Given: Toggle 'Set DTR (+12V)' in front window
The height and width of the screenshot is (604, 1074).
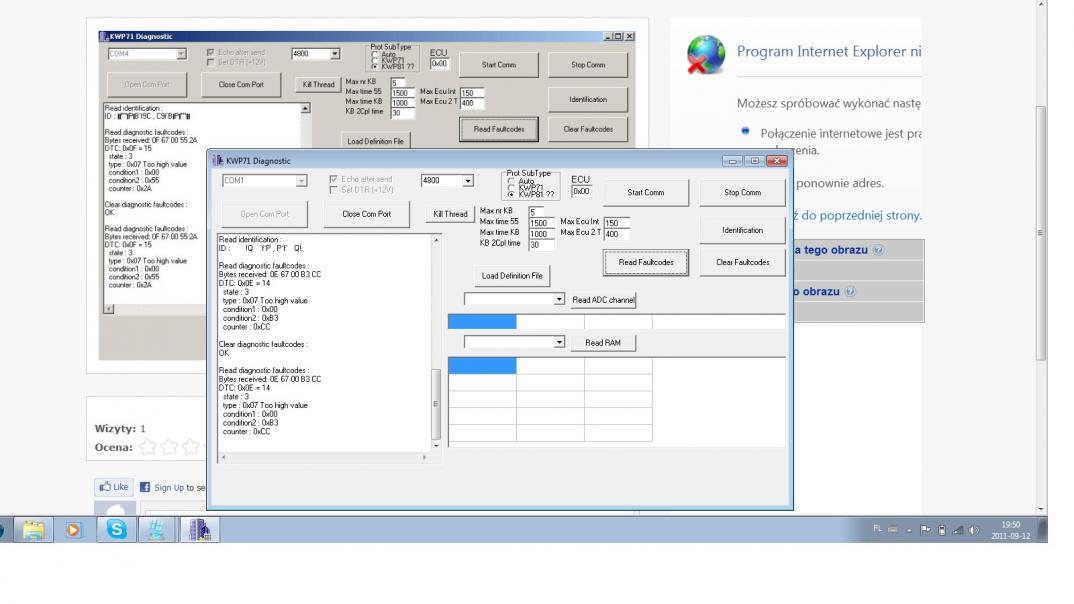Looking at the screenshot, I should [333, 190].
